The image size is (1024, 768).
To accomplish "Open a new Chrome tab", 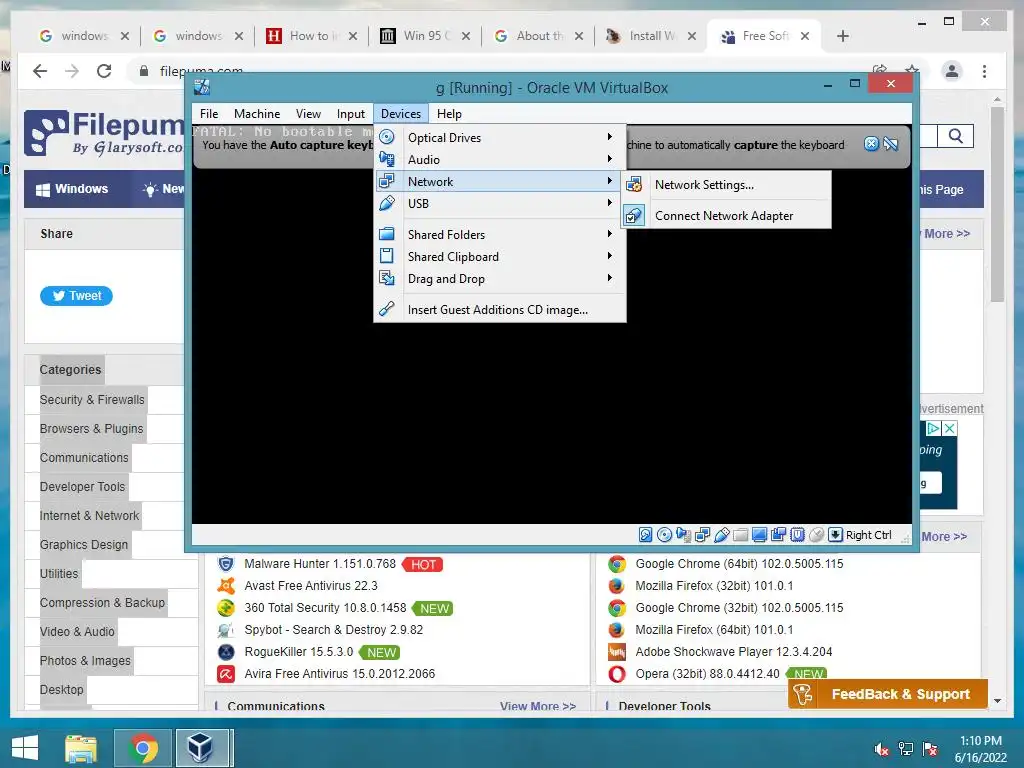I will click(843, 36).
